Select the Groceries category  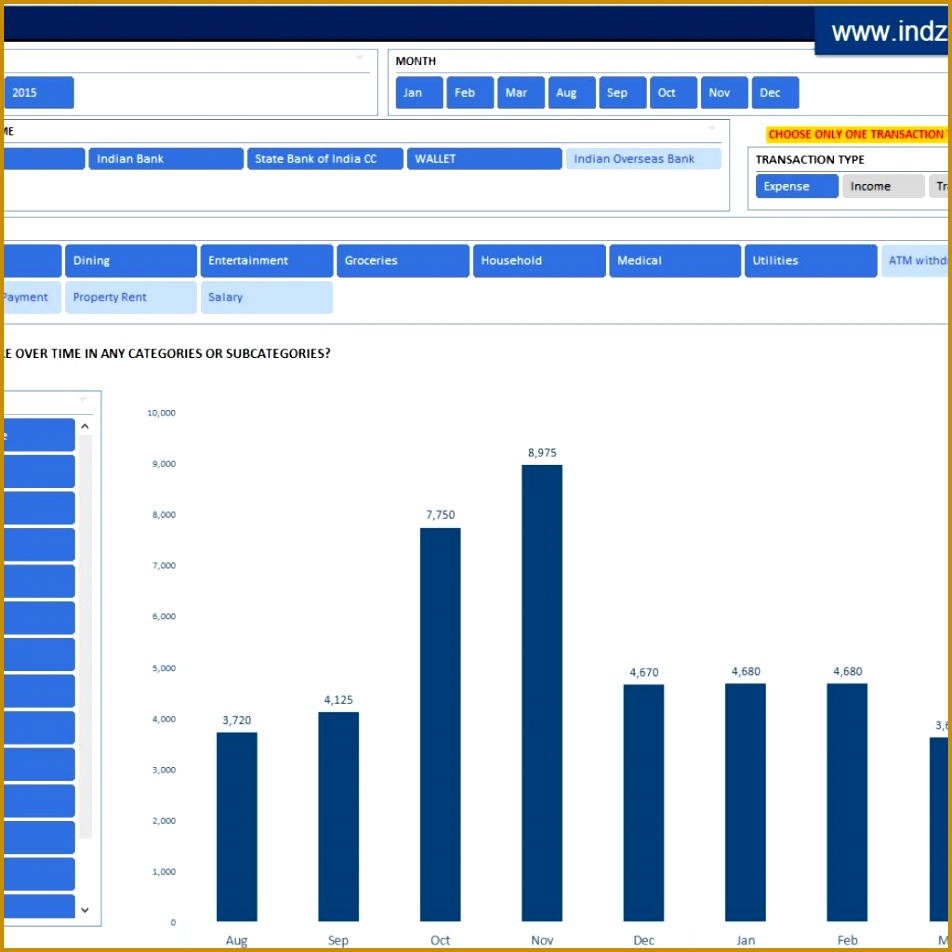(x=403, y=261)
